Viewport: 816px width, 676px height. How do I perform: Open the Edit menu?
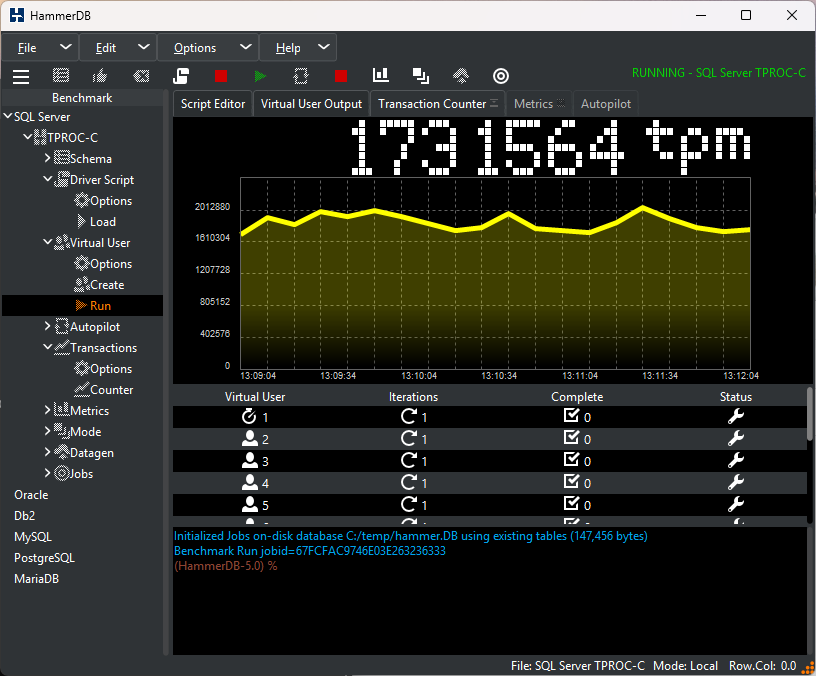click(118, 48)
